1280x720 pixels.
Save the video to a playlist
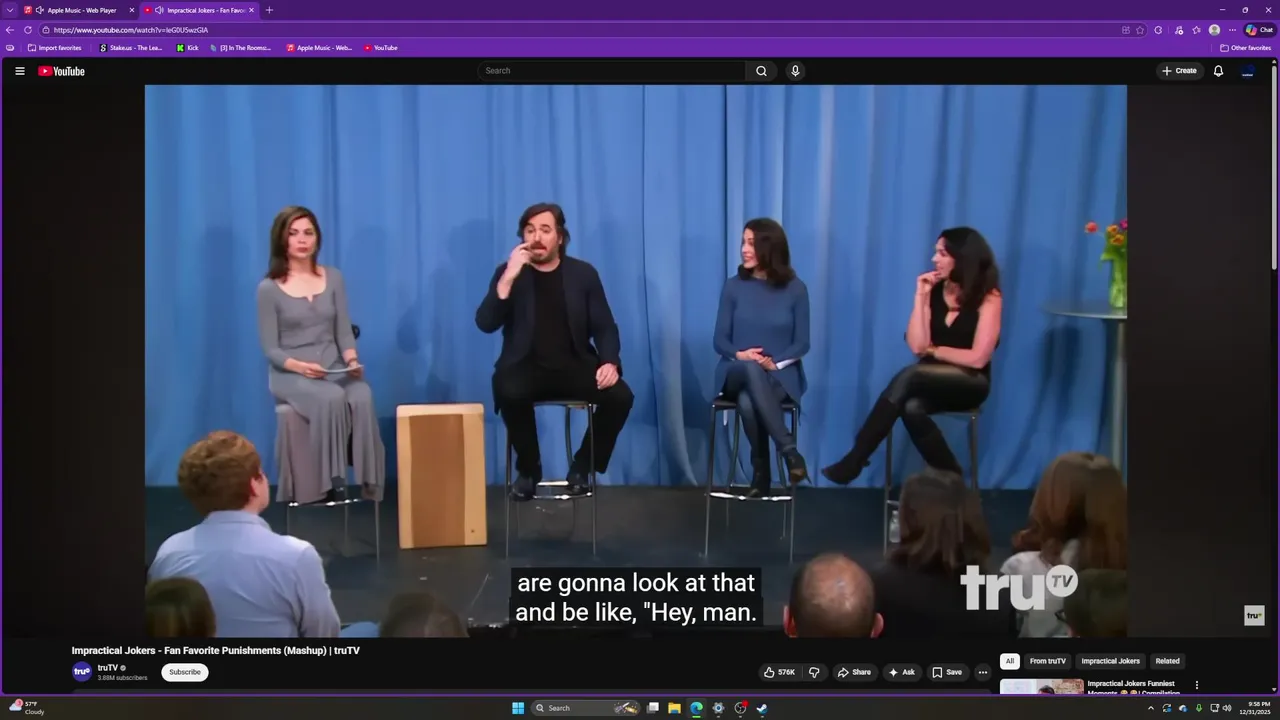[x=946, y=672]
